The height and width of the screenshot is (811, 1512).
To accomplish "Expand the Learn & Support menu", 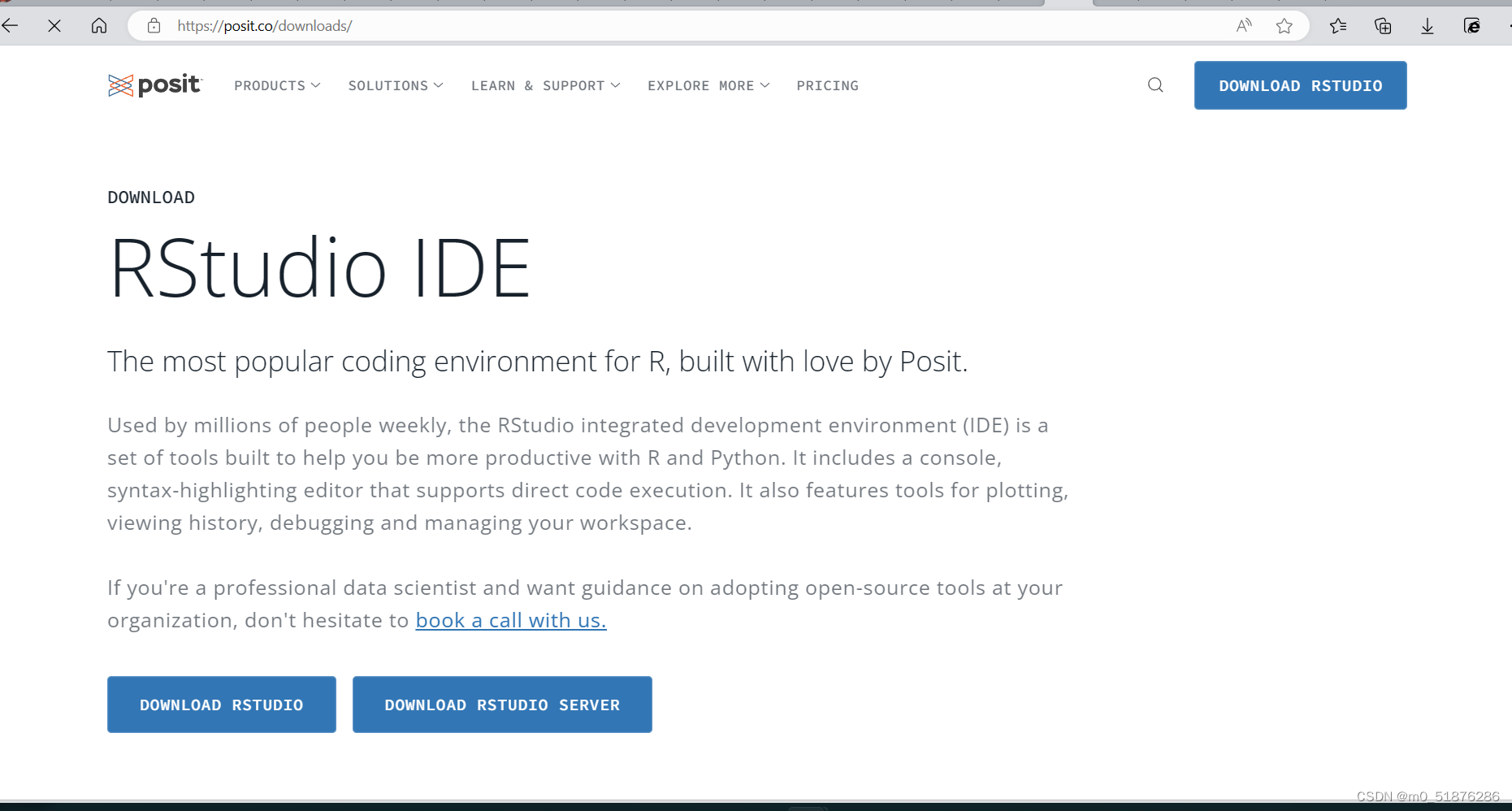I will pos(546,85).
